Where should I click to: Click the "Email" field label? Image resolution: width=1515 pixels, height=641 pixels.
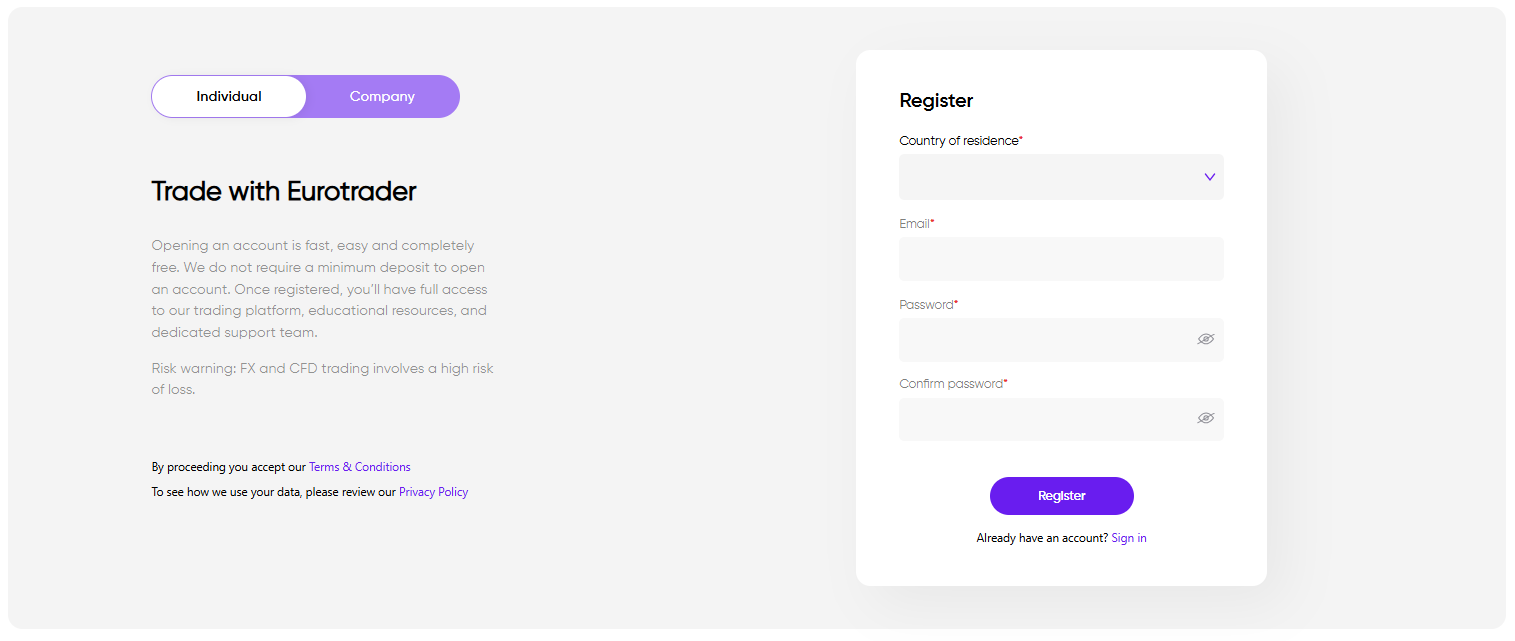[914, 224]
